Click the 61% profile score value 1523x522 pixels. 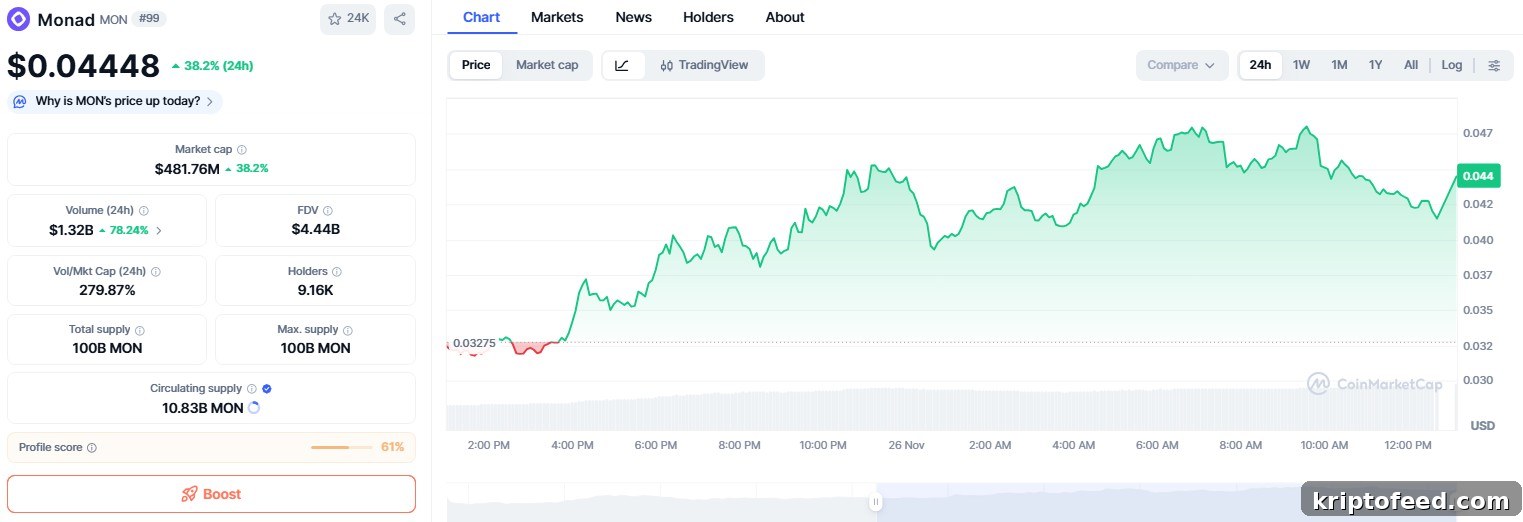pos(392,447)
